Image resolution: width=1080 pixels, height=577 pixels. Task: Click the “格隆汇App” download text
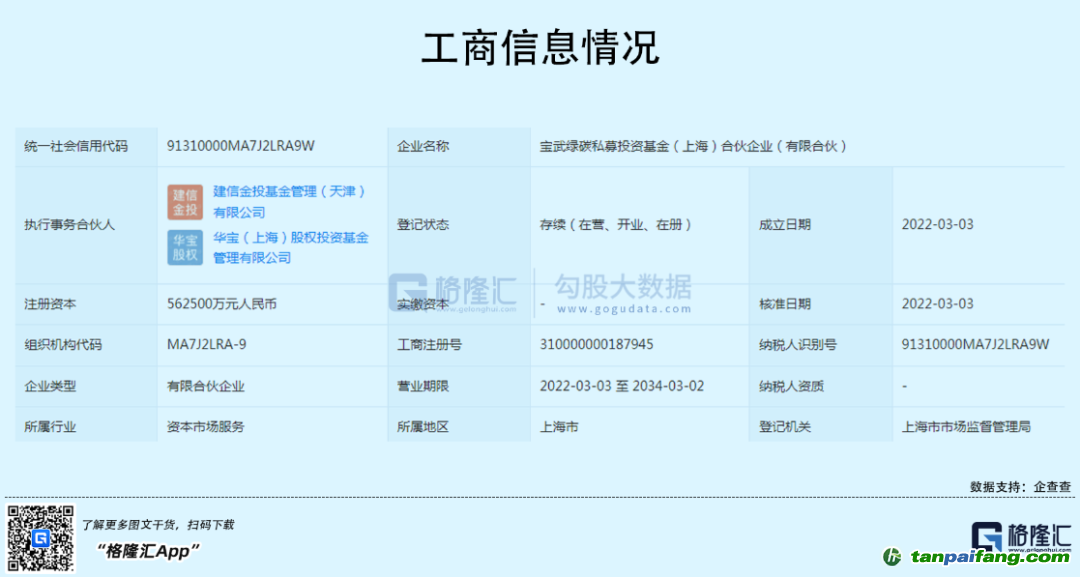tap(149, 550)
